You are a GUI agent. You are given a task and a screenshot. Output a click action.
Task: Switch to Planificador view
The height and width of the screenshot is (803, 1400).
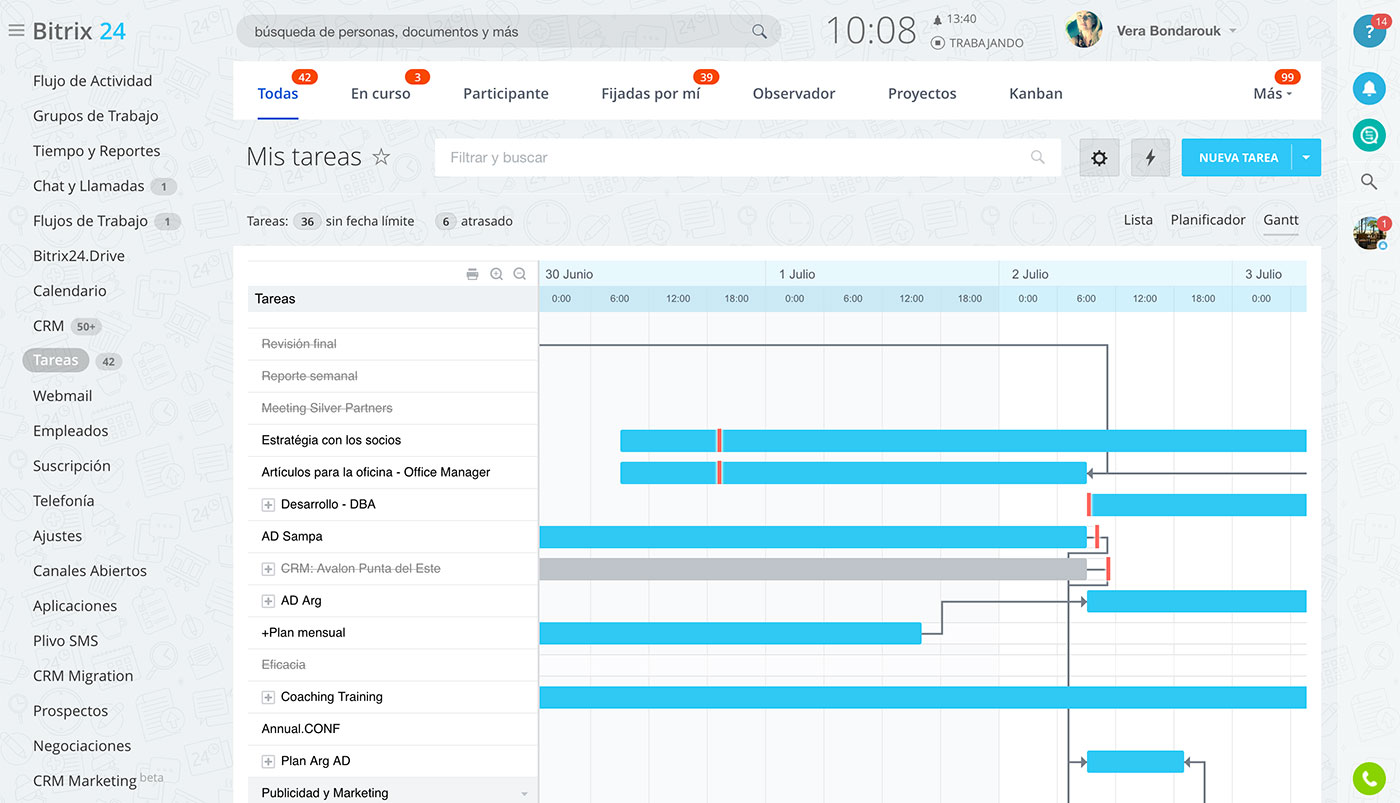point(1208,220)
